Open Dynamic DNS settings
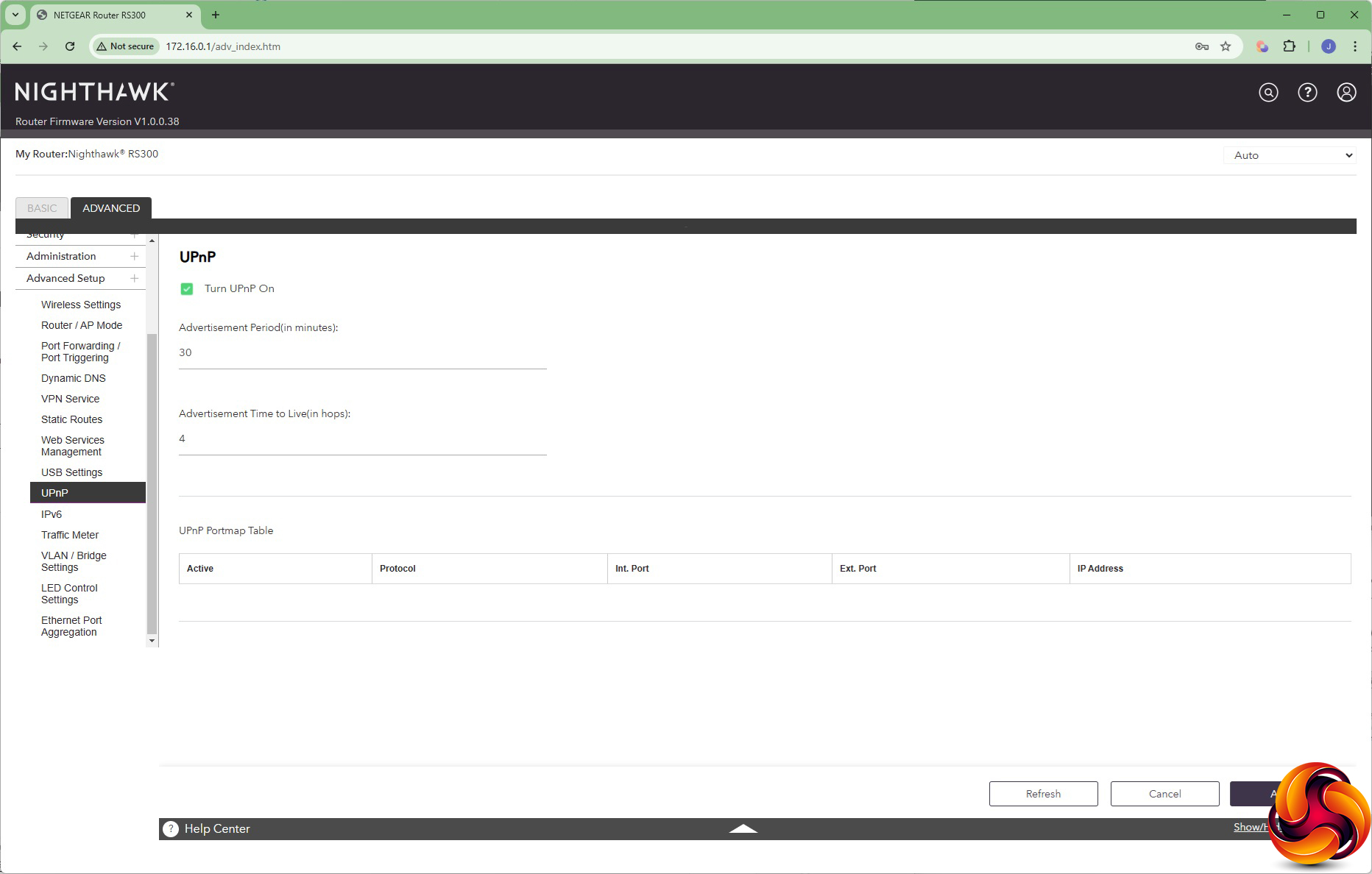 (74, 378)
